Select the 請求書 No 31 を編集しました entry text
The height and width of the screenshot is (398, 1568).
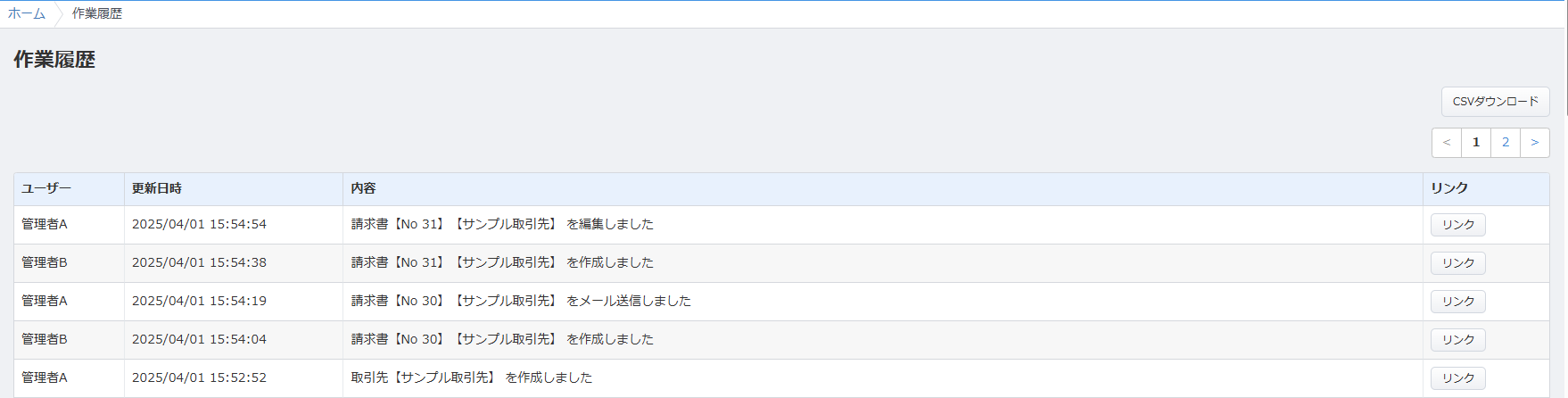(x=502, y=224)
